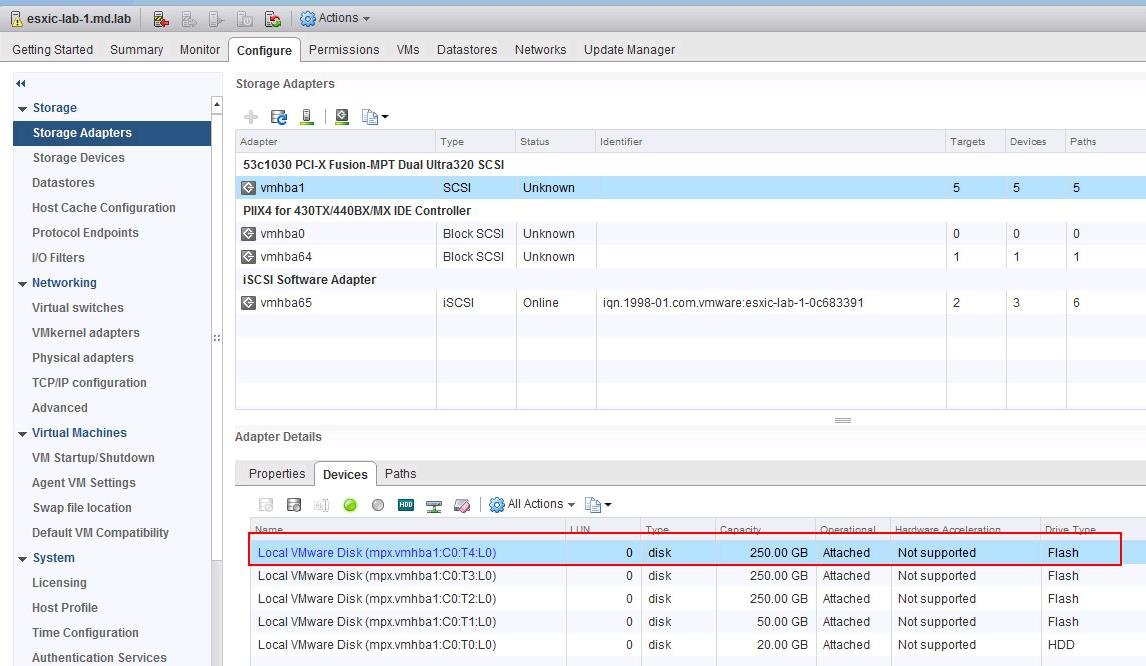The height and width of the screenshot is (666, 1146).
Task: Open the adapter Properties tab
Action: (277, 474)
